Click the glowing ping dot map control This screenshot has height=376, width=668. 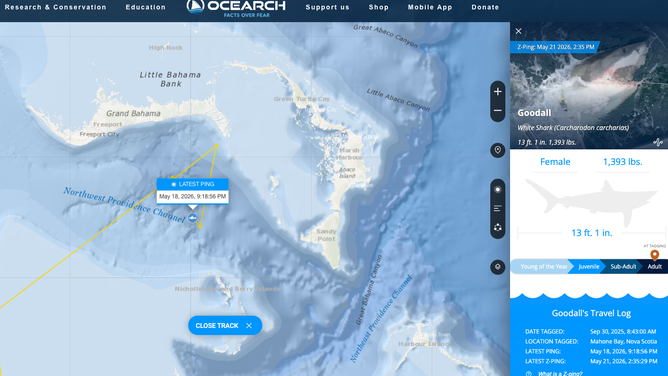(497, 189)
